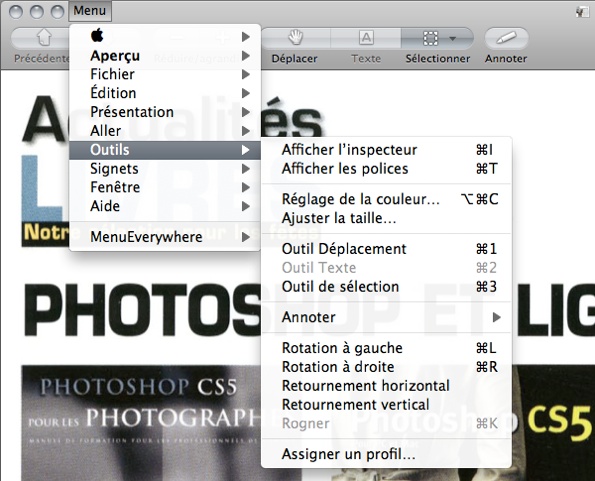This screenshot has height=481, width=595.
Task: Open the Présentation menu entry
Action: (165, 112)
